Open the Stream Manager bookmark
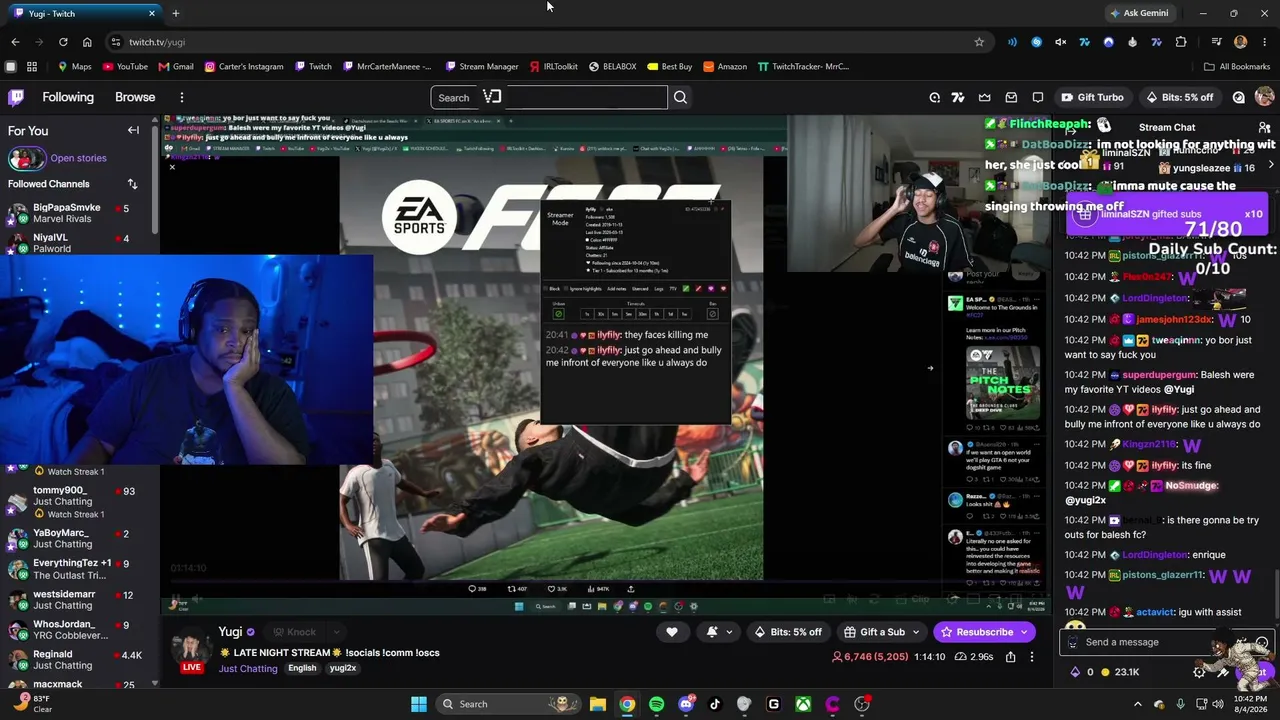This screenshot has height=720, width=1280. tap(482, 67)
